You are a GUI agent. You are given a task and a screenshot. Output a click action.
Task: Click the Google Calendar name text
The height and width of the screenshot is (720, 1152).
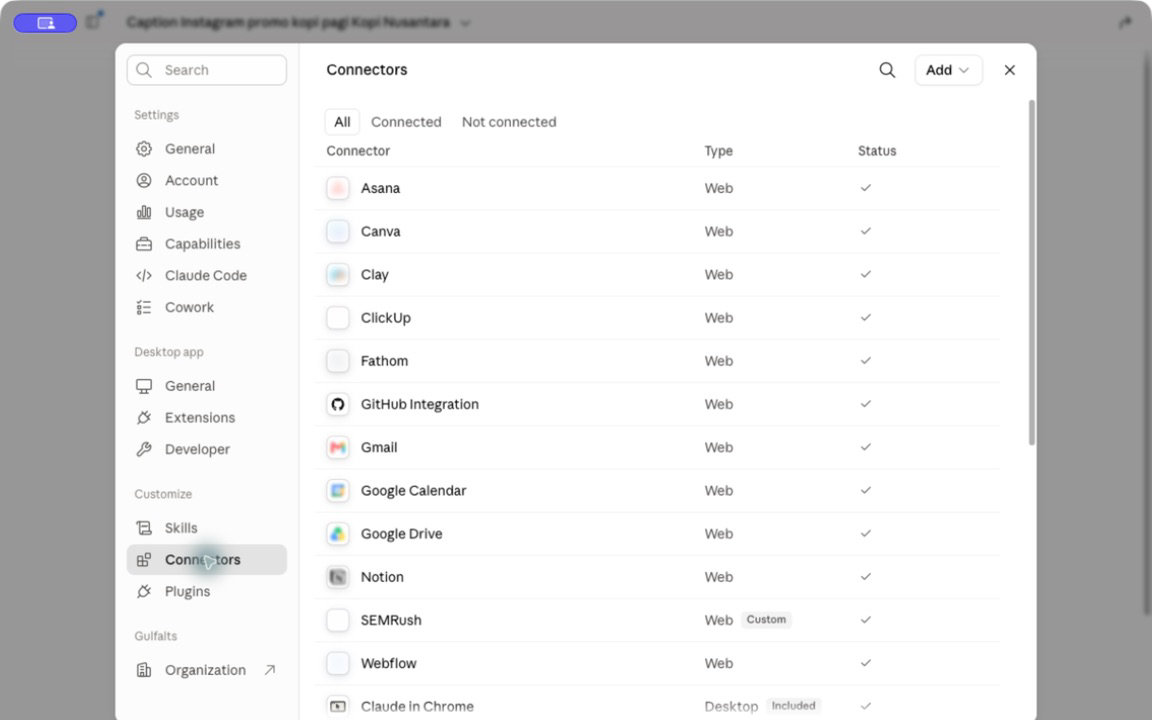[x=413, y=491]
